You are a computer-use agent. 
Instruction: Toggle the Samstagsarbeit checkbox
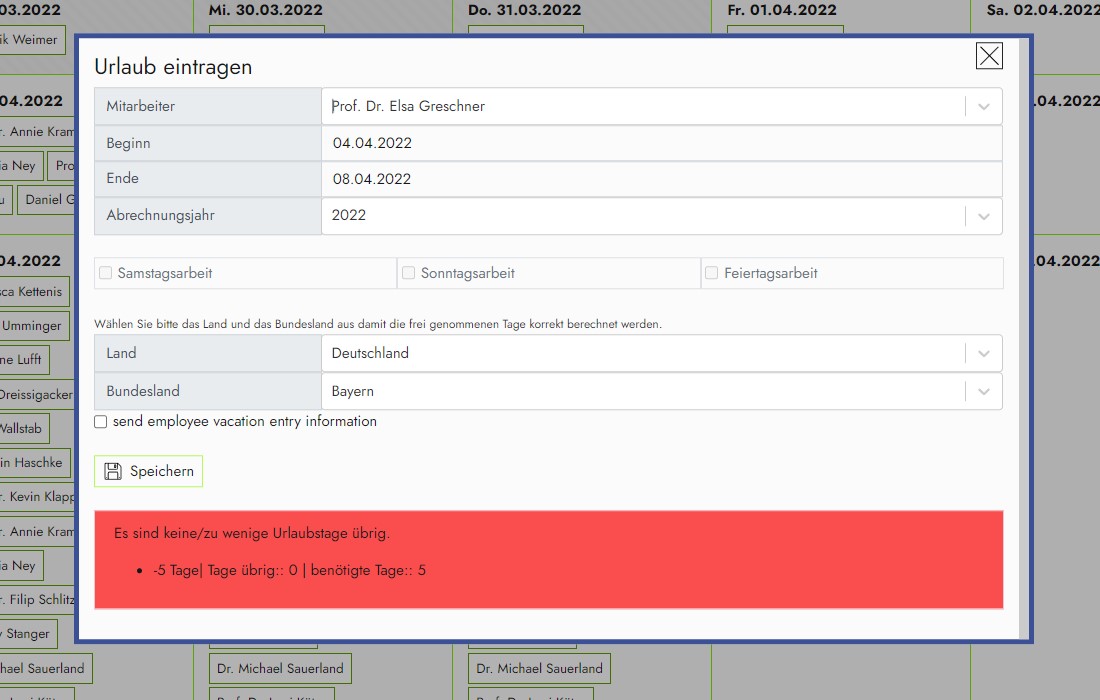(x=105, y=273)
